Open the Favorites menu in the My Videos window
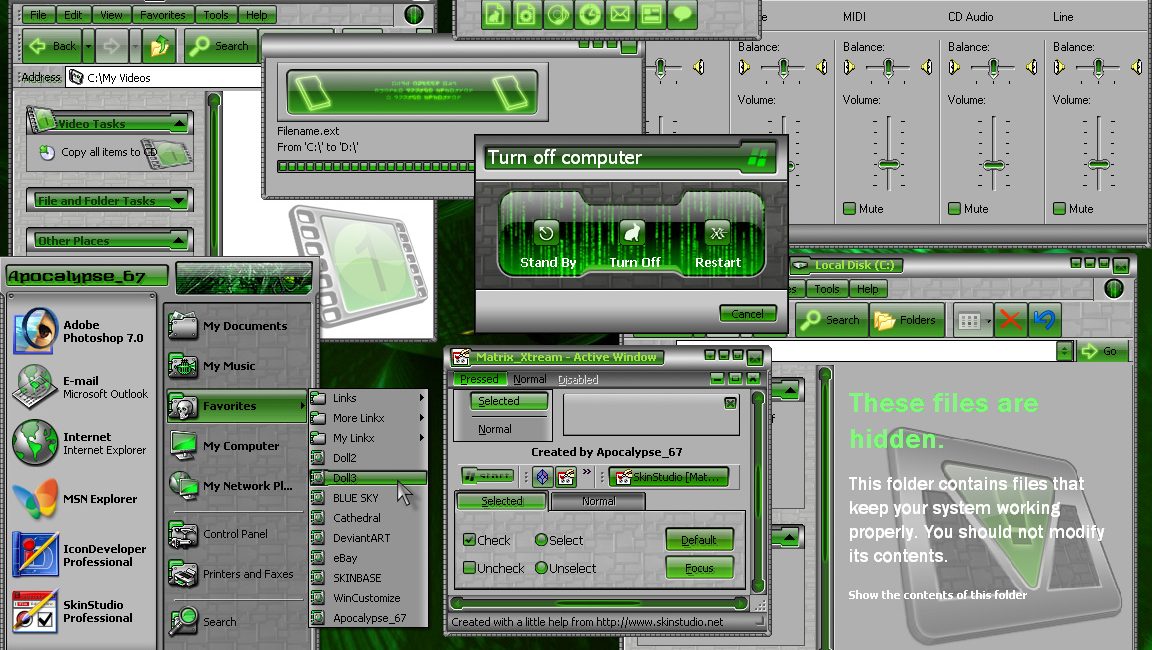This screenshot has width=1152, height=650. pos(162,15)
